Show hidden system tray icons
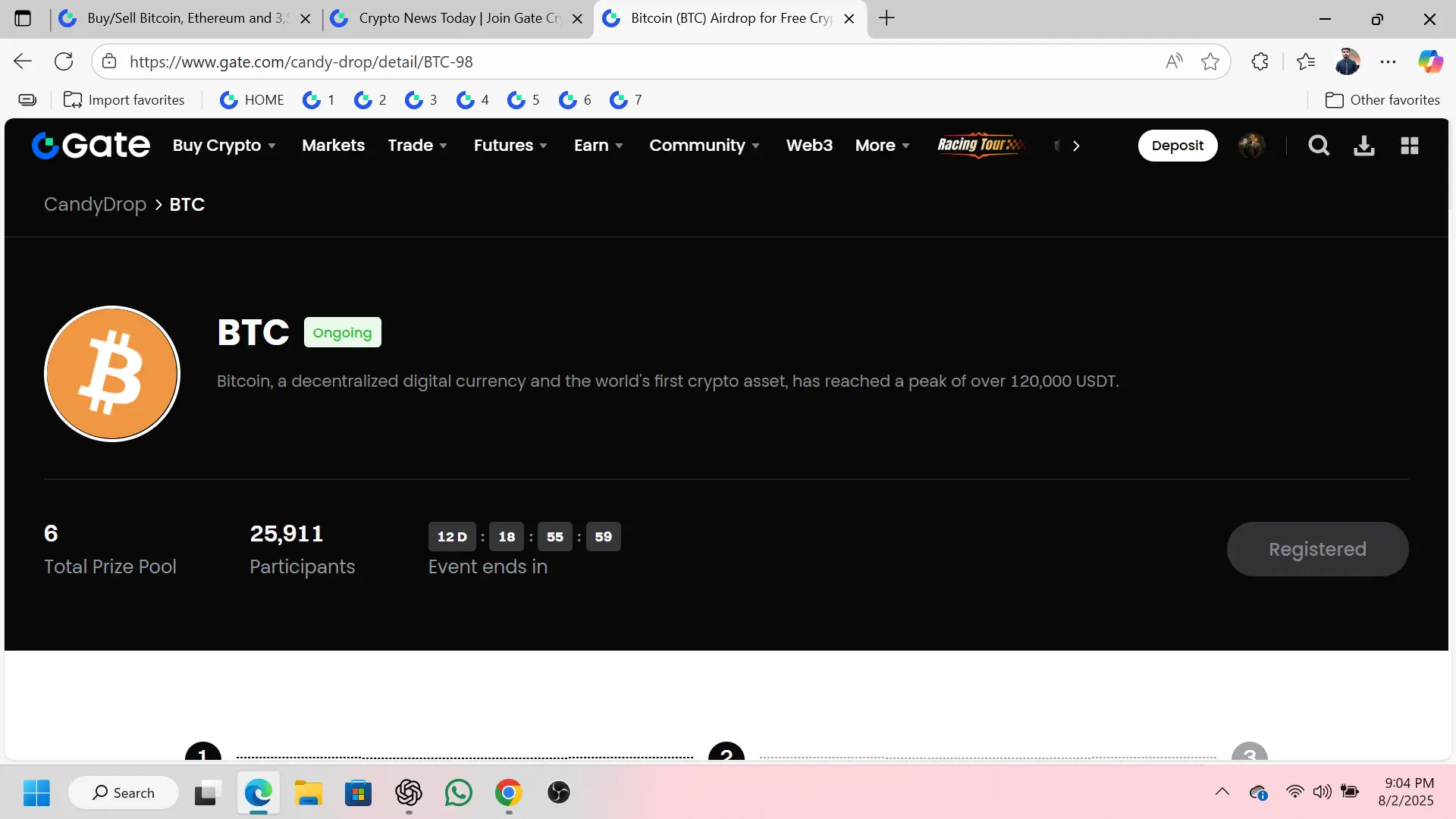The height and width of the screenshot is (819, 1456). pyautogui.click(x=1222, y=792)
